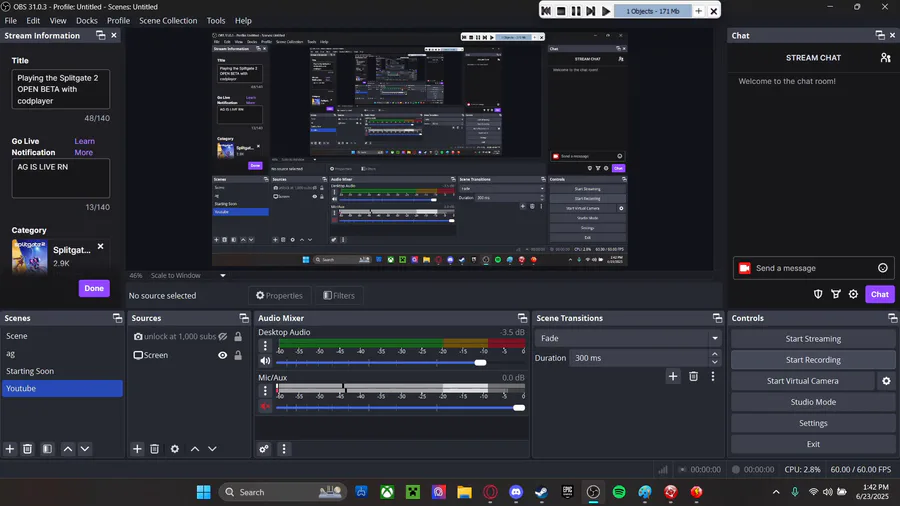Click the Go Live Notification text field

click(x=60, y=178)
